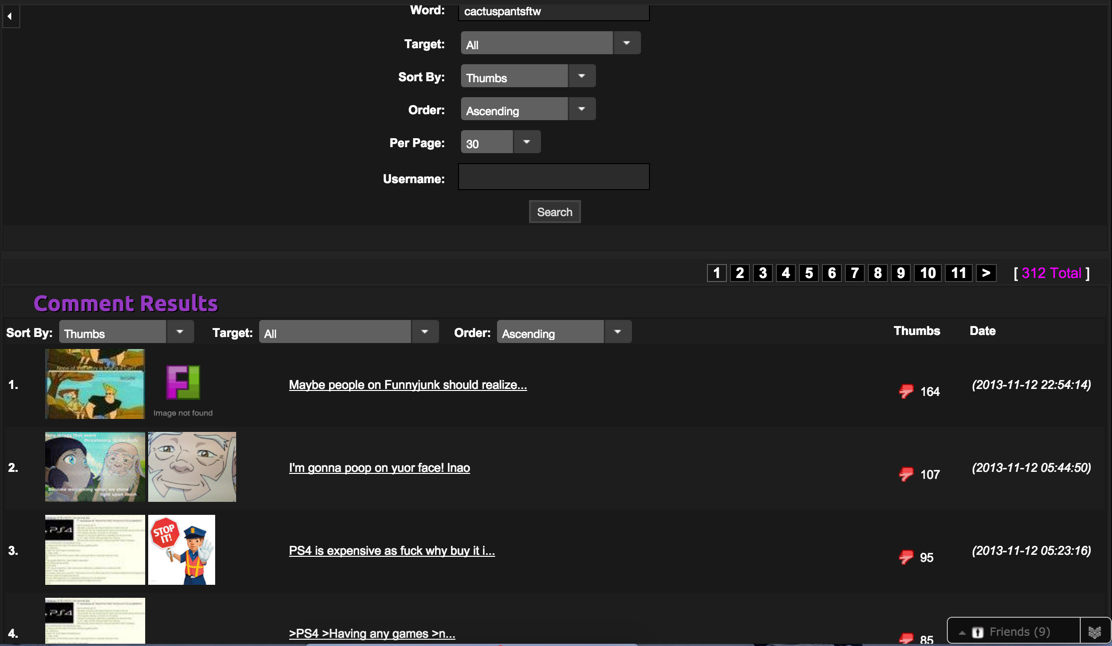Image resolution: width=1112 pixels, height=646 pixels.
Task: Jump to results page 11
Action: pyautogui.click(x=958, y=273)
